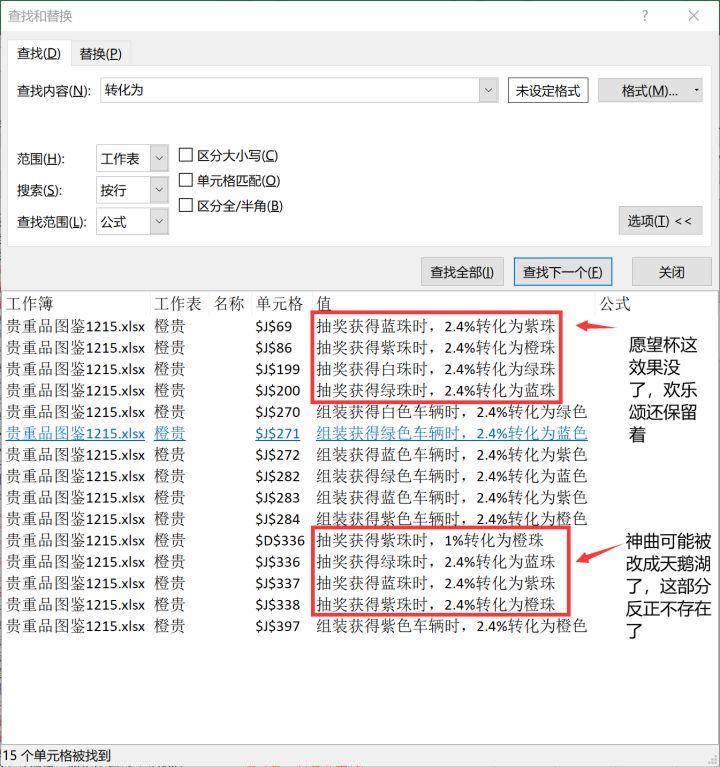The width and height of the screenshot is (720, 767).
Task: Click value 组装获得白色车辆时，2.4%转化为绿色
Action: click(x=451, y=412)
